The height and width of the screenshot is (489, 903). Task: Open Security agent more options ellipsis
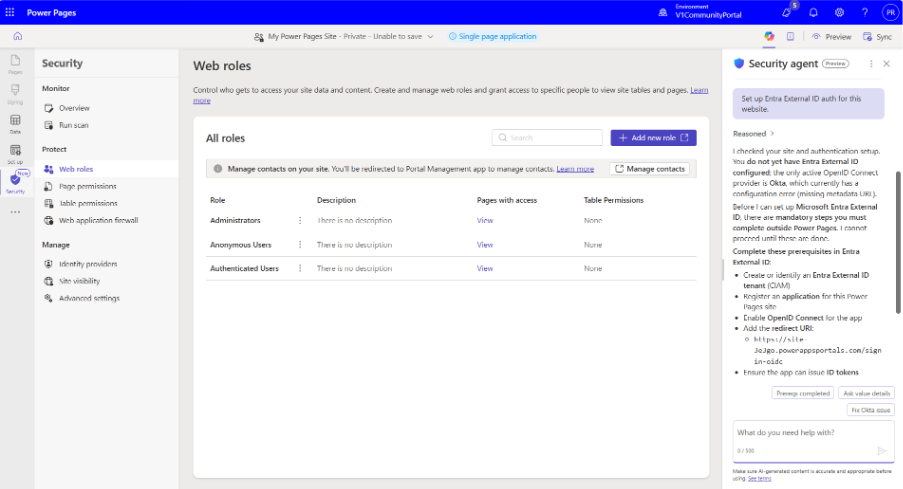click(871, 64)
